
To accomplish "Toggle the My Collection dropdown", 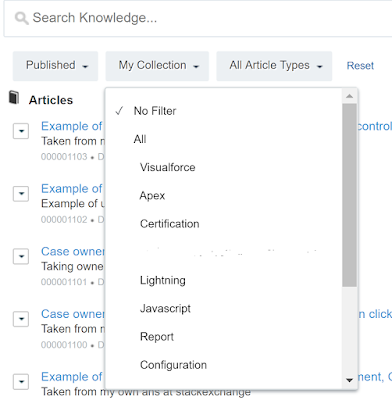I will point(157,66).
